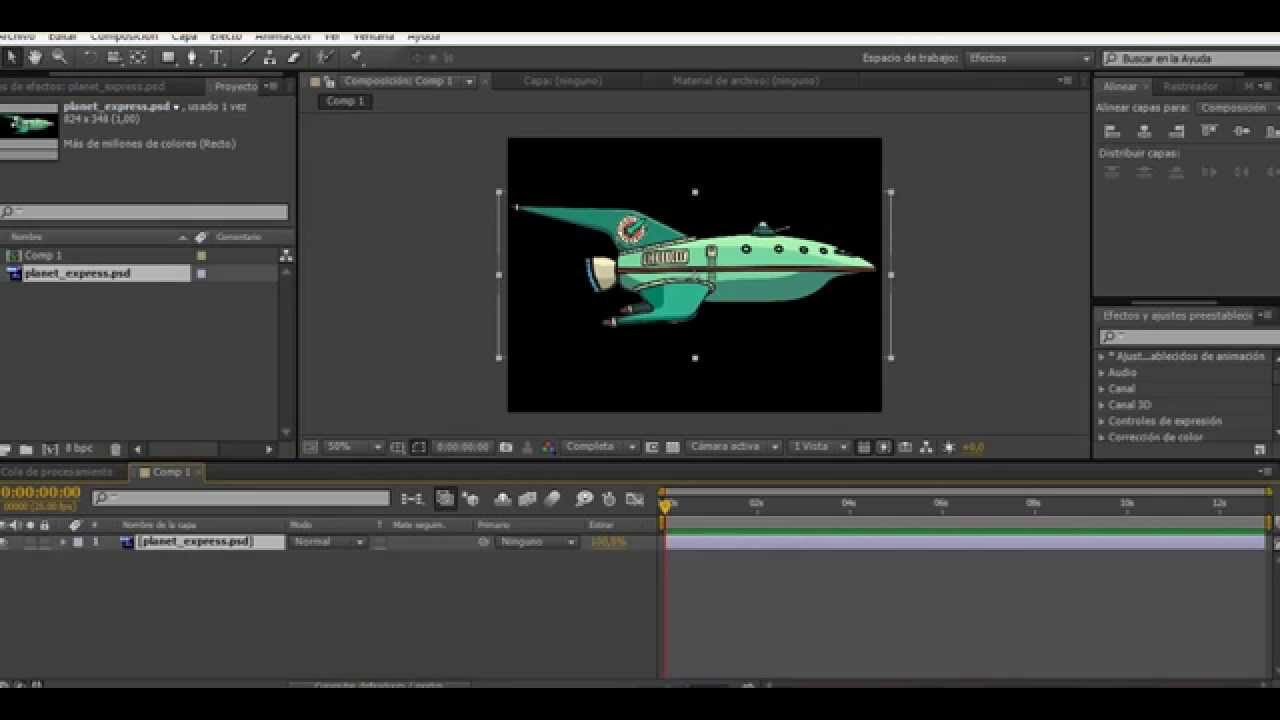Click Align Vertical Center icon
Image resolution: width=1280 pixels, height=720 pixels.
1241,131
